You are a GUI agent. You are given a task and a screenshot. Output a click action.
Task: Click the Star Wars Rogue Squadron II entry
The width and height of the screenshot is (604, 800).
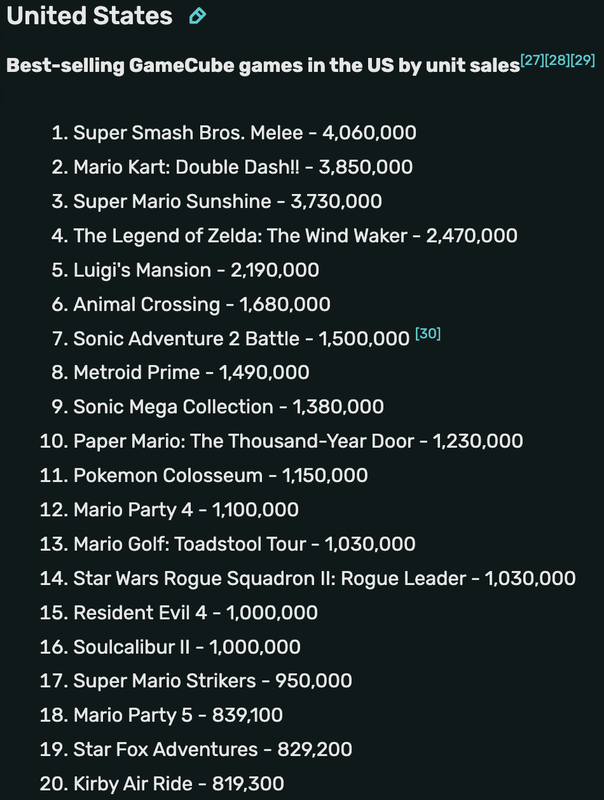(x=324, y=578)
